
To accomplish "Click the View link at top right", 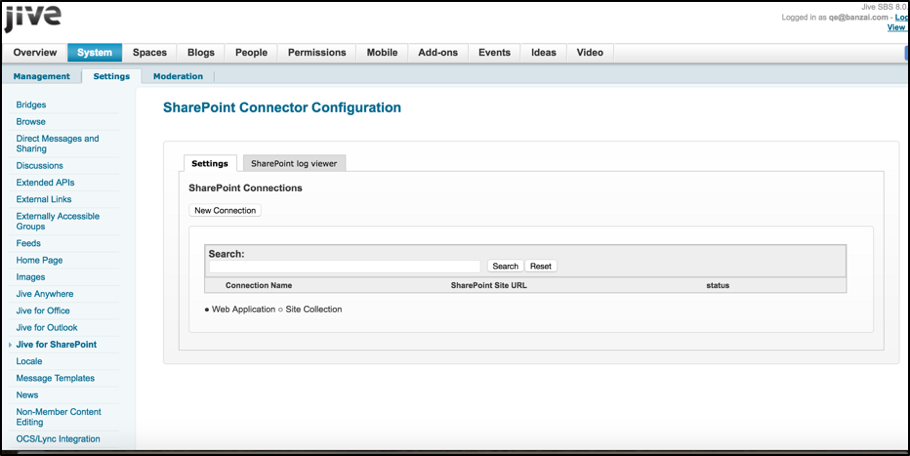I will [897, 27].
